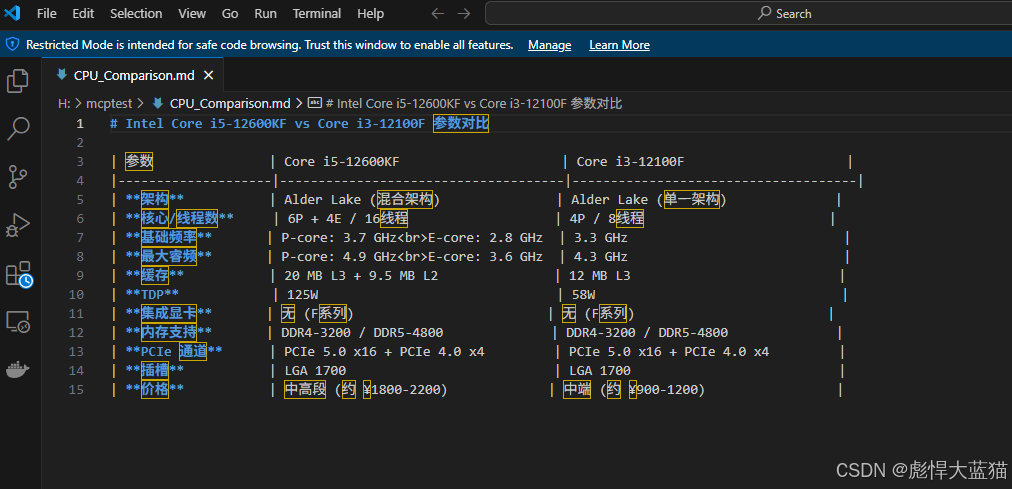Click the '3.3 GHz' cell
The height and width of the screenshot is (489, 1012).
(x=601, y=238)
